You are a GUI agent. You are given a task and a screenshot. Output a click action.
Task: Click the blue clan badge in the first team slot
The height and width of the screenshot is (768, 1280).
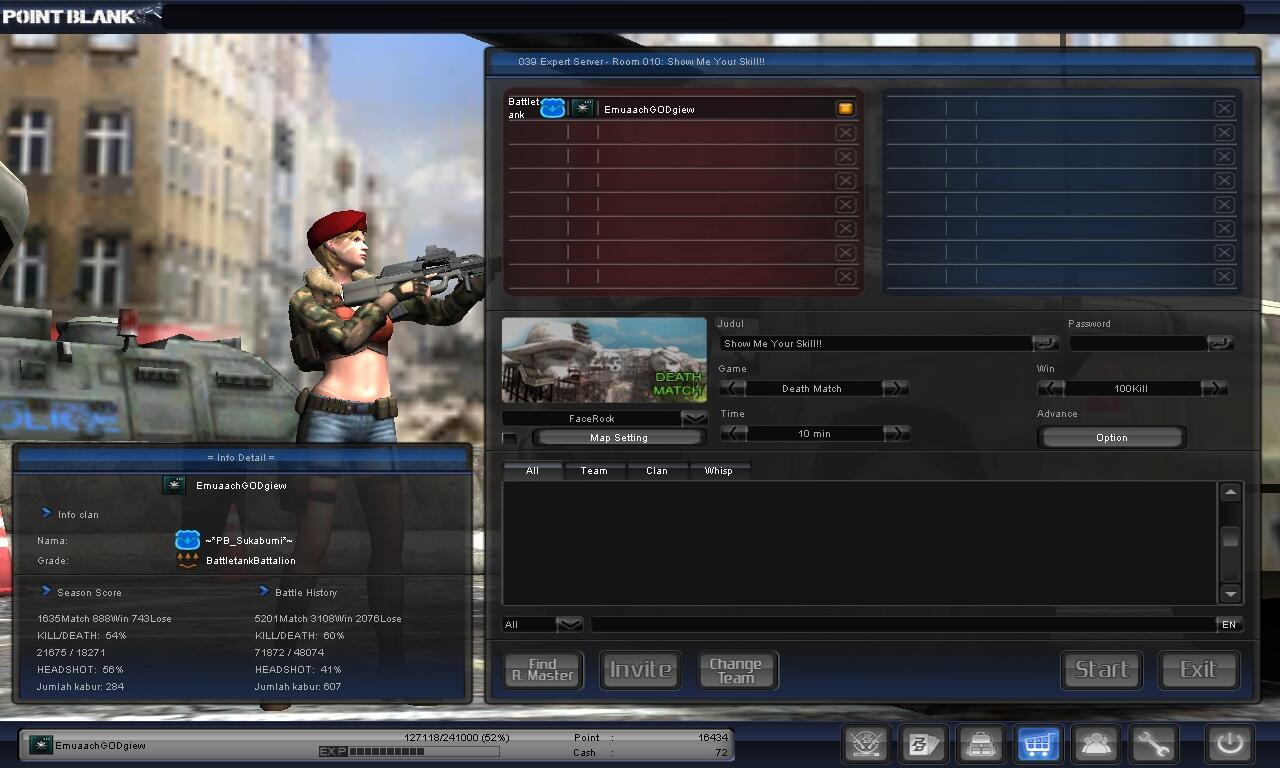(553, 108)
